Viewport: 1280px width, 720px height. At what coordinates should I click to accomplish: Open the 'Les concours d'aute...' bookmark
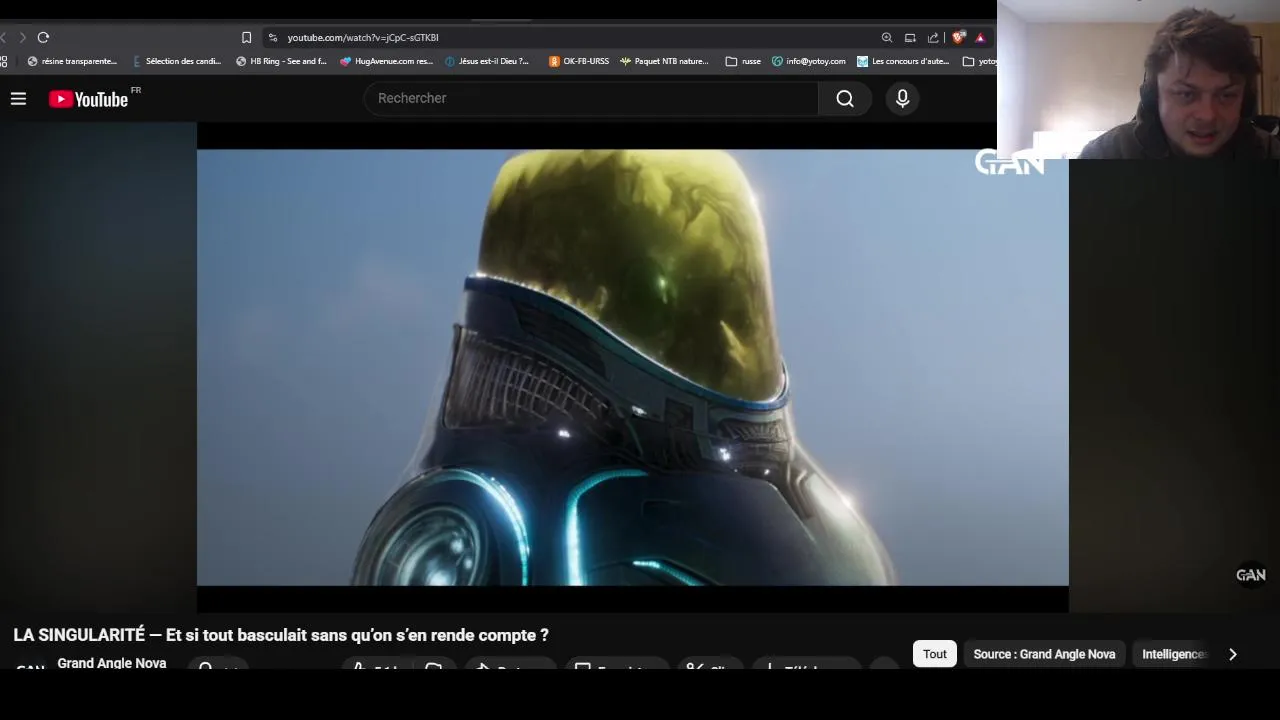tap(903, 61)
